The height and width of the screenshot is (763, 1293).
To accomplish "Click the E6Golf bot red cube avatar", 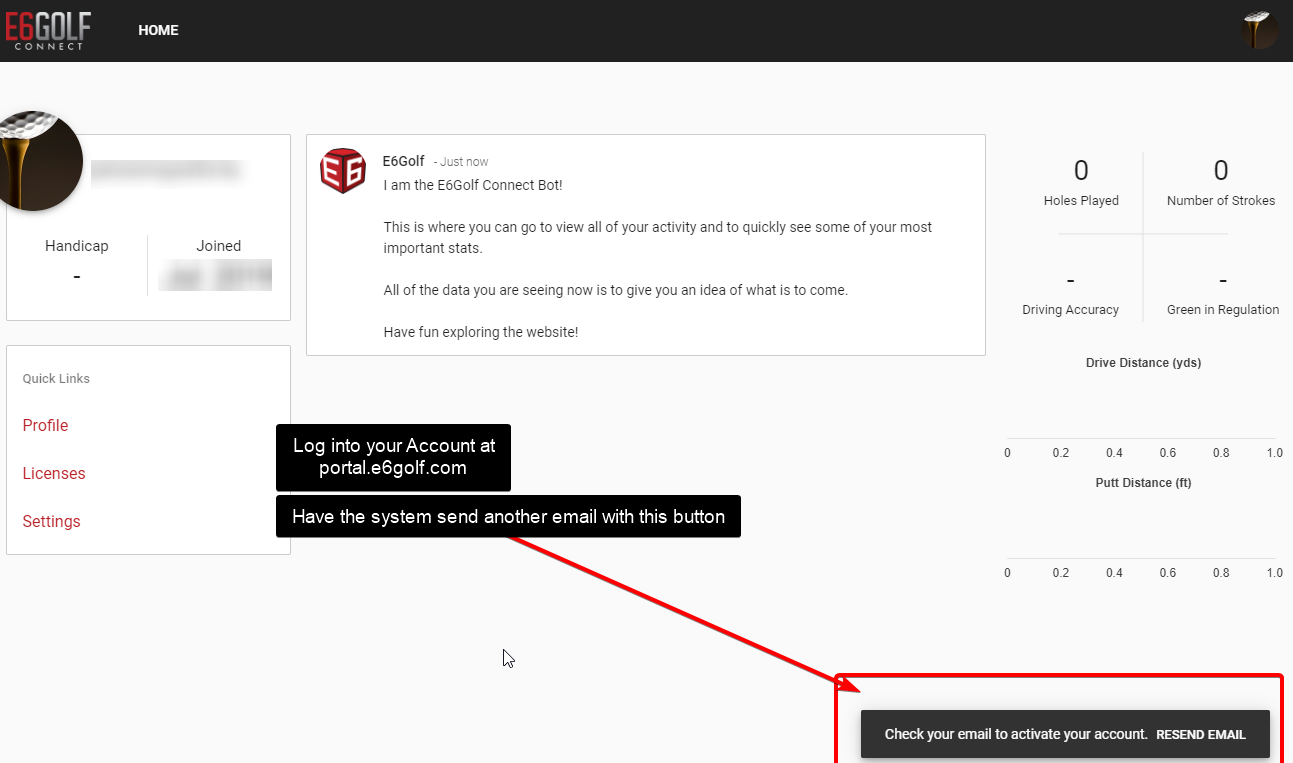I will tap(342, 170).
